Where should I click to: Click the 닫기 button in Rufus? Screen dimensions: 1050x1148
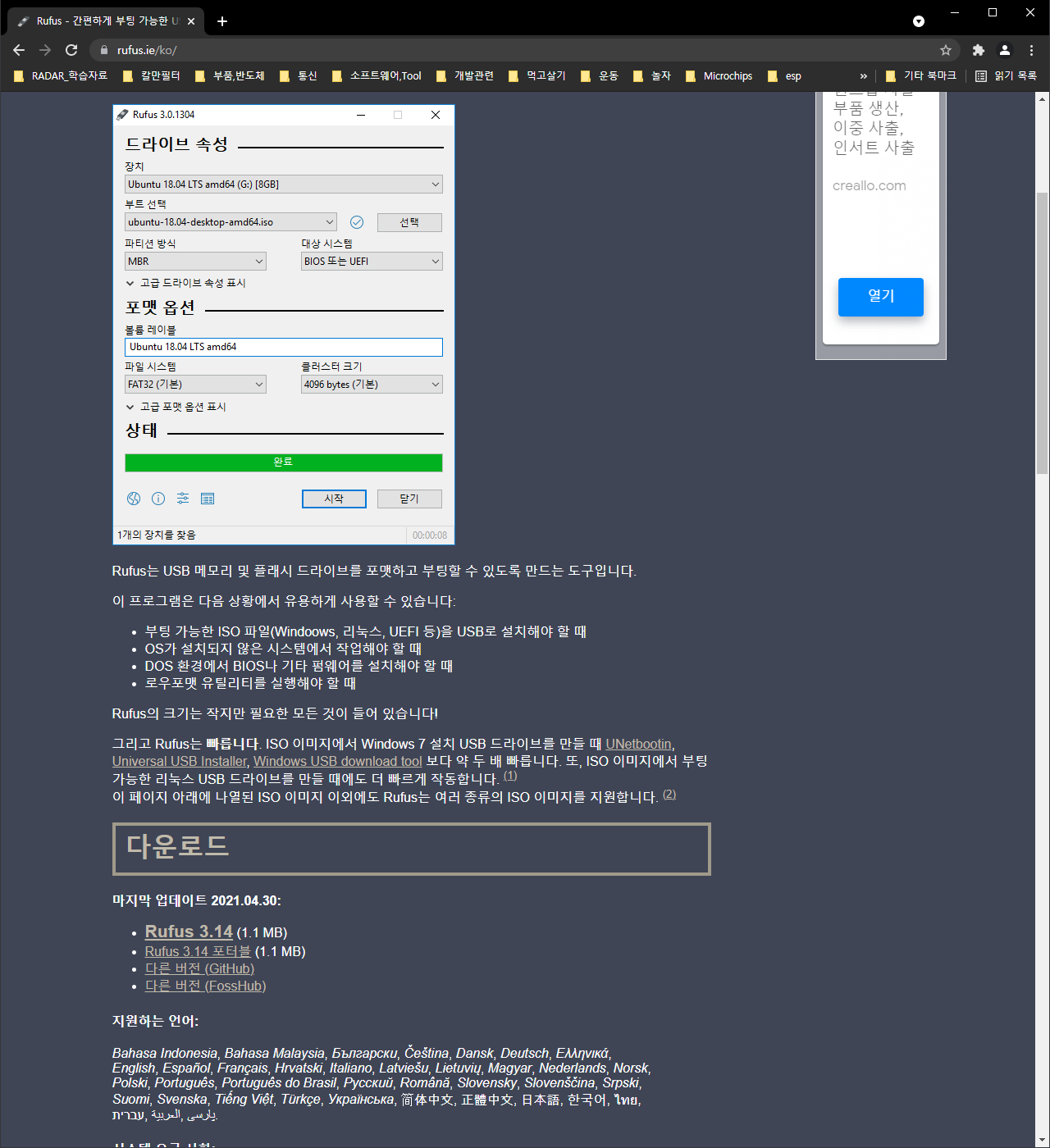click(409, 499)
